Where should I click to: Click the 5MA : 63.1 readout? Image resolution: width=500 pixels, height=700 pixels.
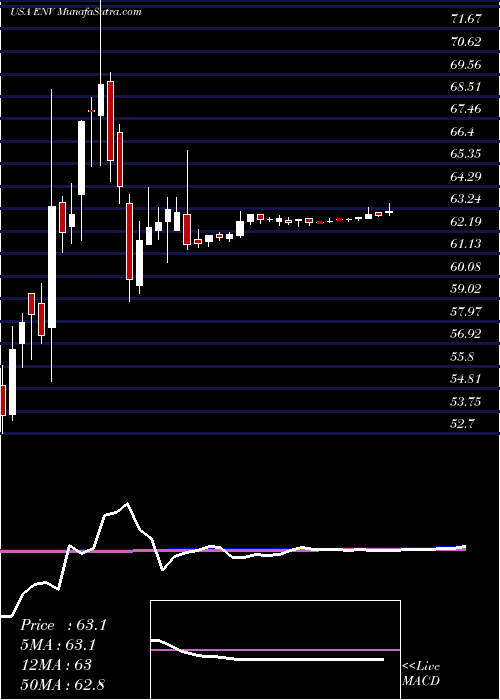coord(58,645)
